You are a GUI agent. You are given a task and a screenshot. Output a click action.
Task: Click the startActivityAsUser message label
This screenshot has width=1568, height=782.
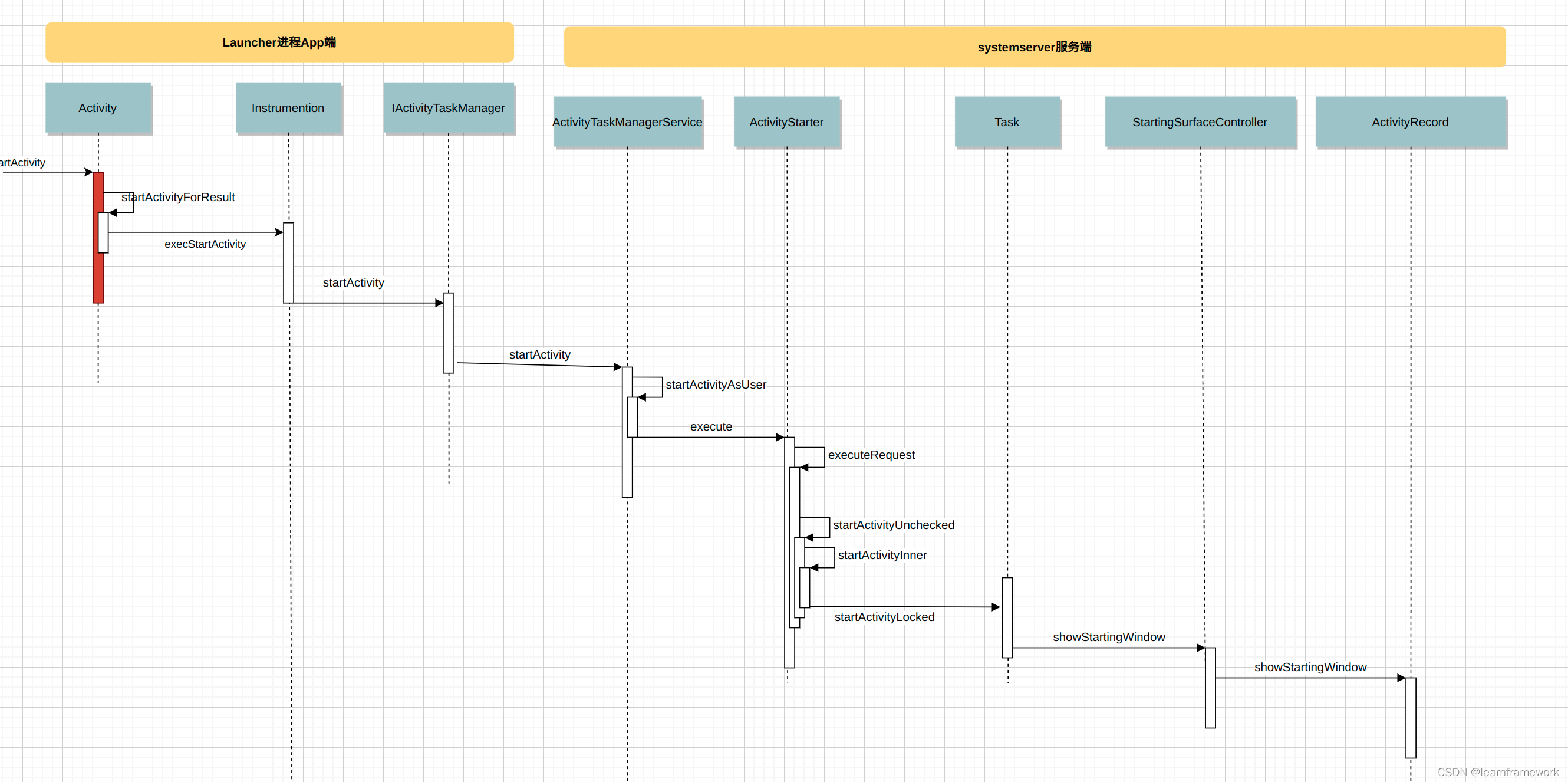(716, 385)
